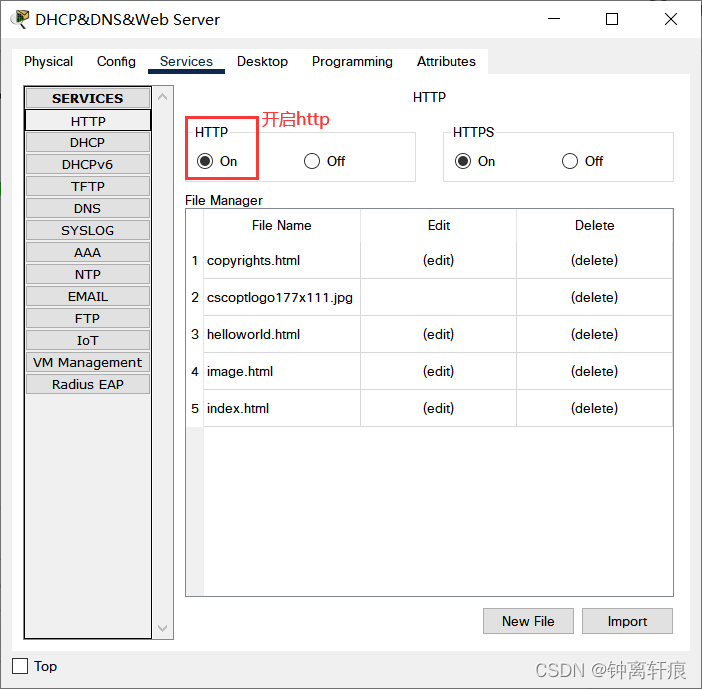702x689 pixels.
Task: Open the Attributes tab
Action: click(x=446, y=61)
